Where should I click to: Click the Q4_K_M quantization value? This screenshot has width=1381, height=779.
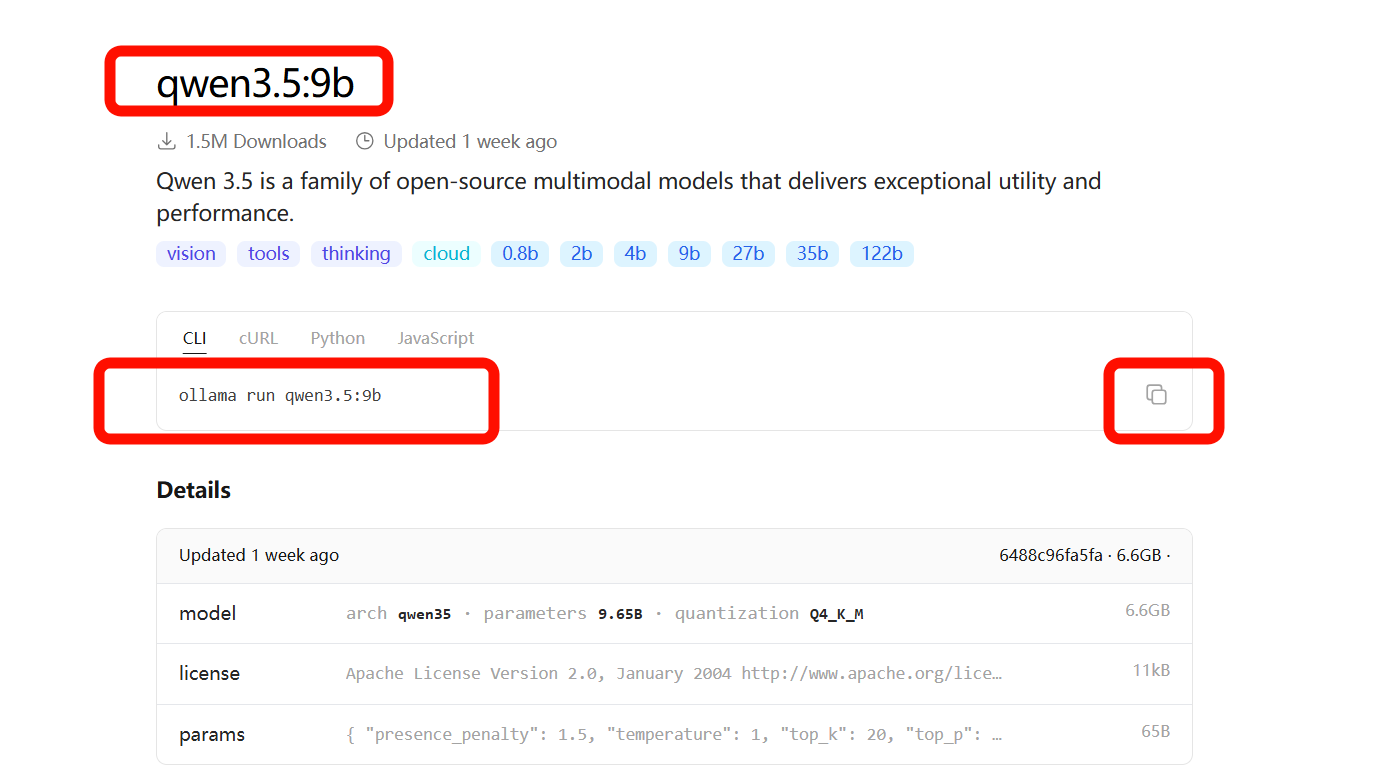click(836, 614)
